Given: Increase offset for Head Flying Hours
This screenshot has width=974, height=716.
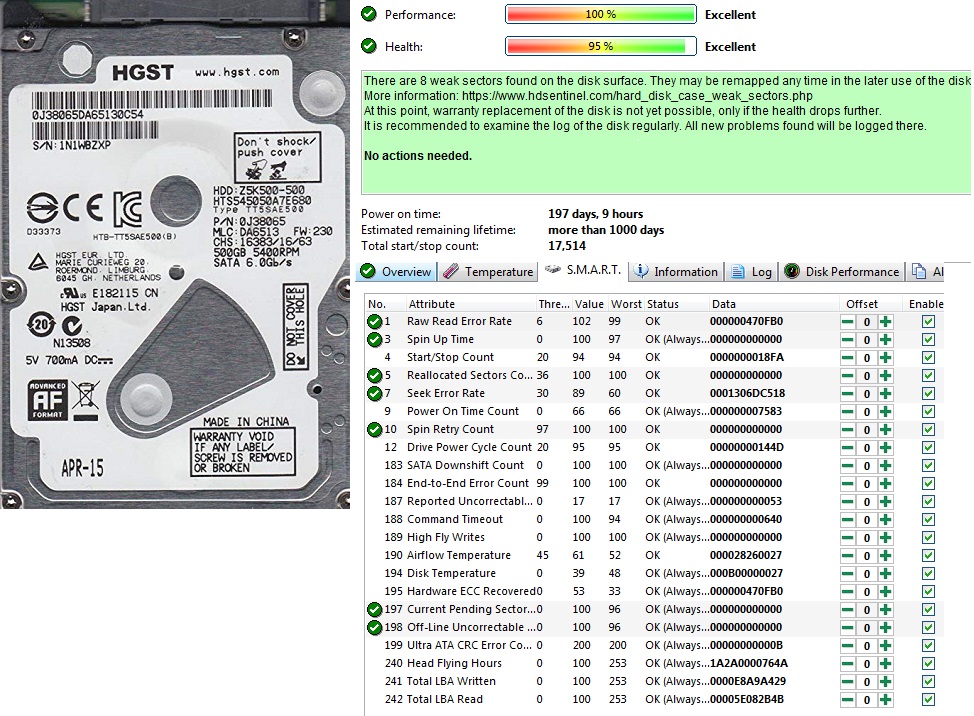Looking at the screenshot, I should [885, 664].
